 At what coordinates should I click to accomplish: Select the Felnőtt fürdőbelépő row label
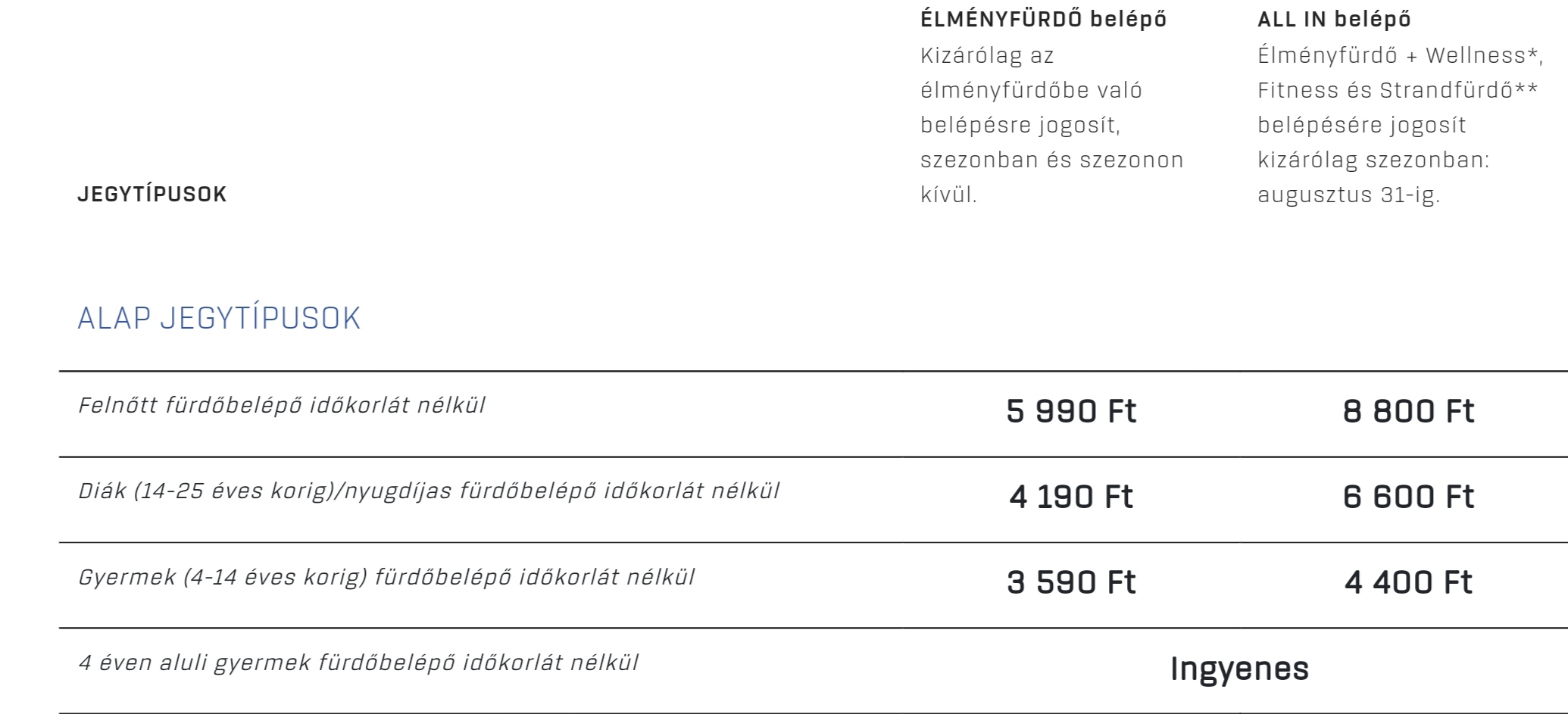(282, 405)
